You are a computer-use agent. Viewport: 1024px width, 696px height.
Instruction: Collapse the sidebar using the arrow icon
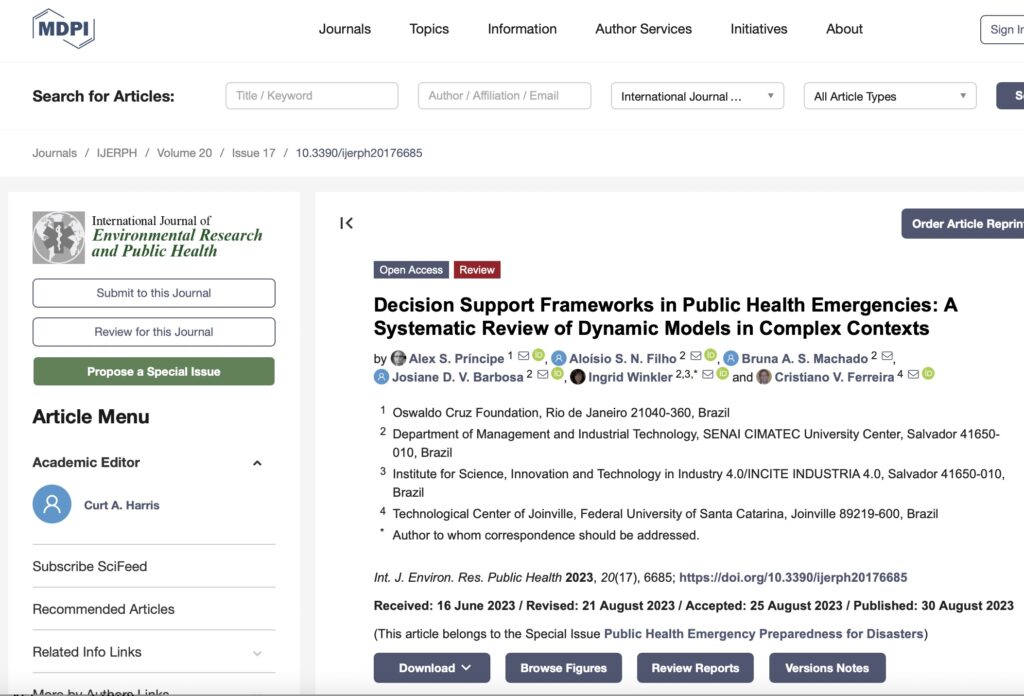coord(346,223)
